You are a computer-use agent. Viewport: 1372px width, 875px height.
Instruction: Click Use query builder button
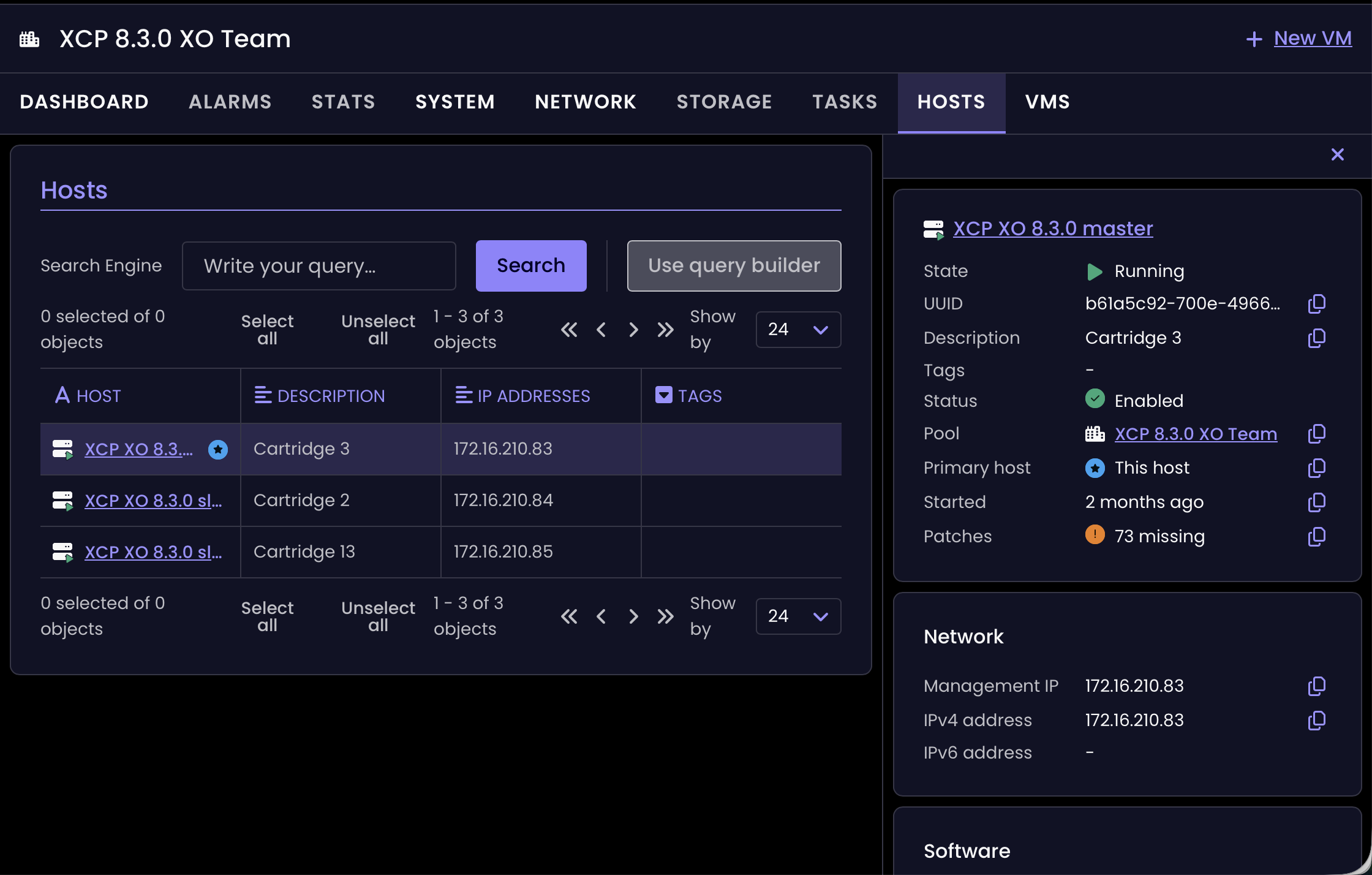734,266
